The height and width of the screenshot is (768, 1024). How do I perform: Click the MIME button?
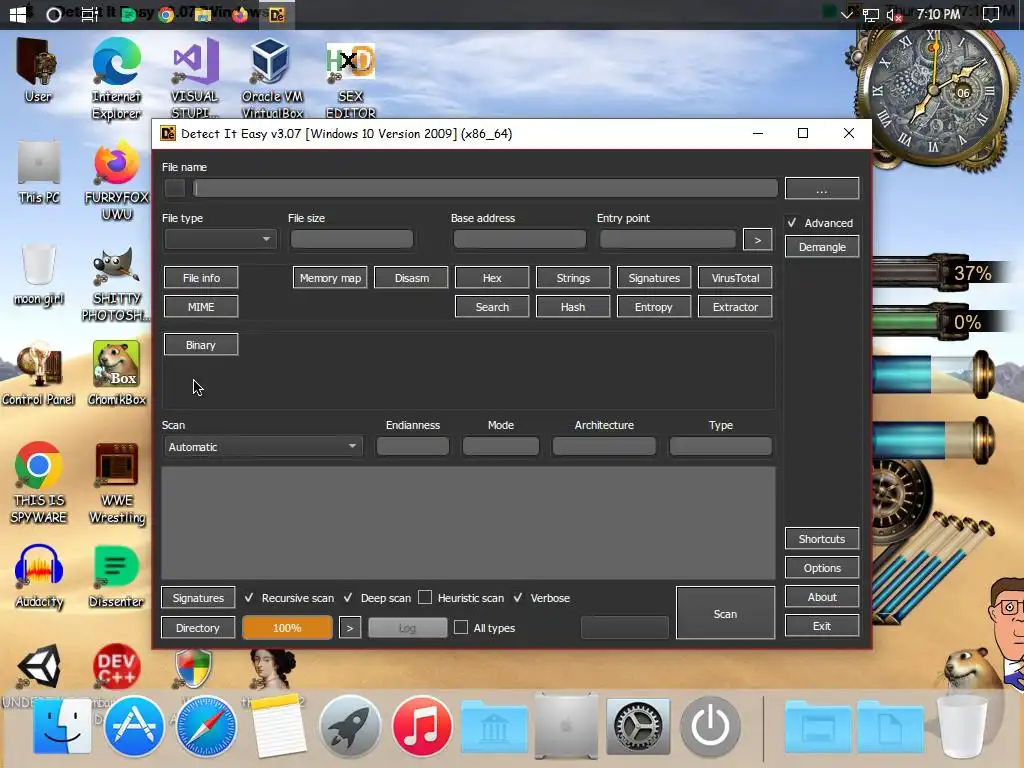(201, 307)
